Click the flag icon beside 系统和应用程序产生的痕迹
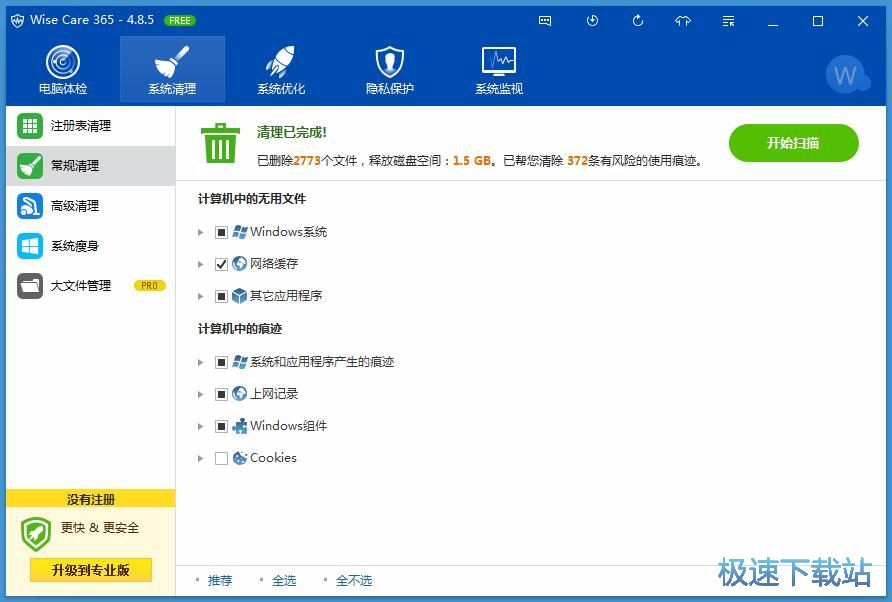Image resolution: width=892 pixels, height=602 pixels. tap(239, 362)
